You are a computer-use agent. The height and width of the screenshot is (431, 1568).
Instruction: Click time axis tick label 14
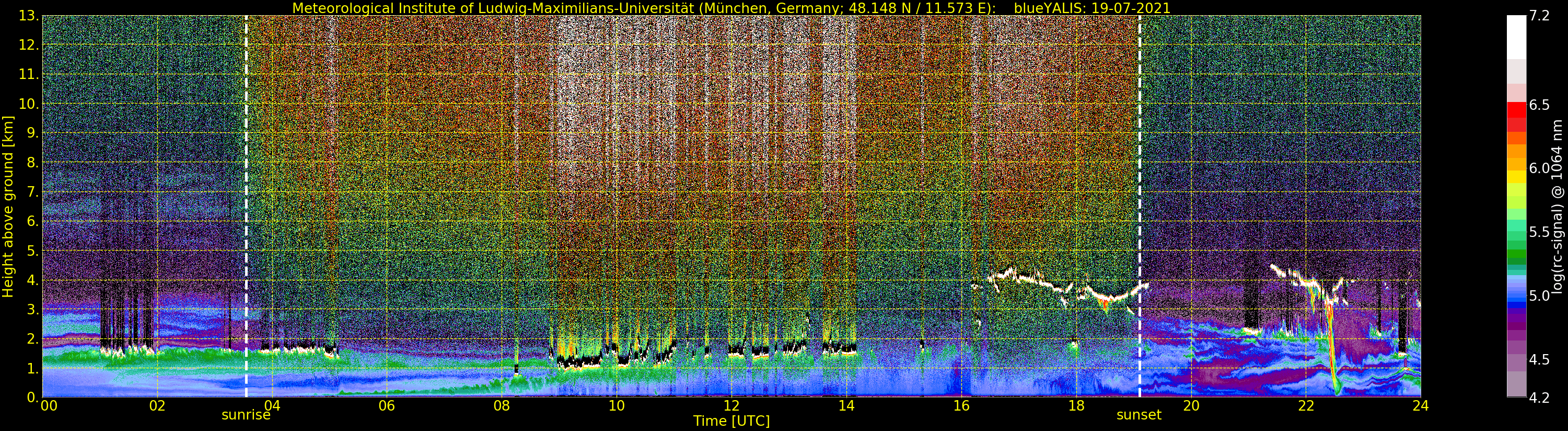tap(846, 406)
